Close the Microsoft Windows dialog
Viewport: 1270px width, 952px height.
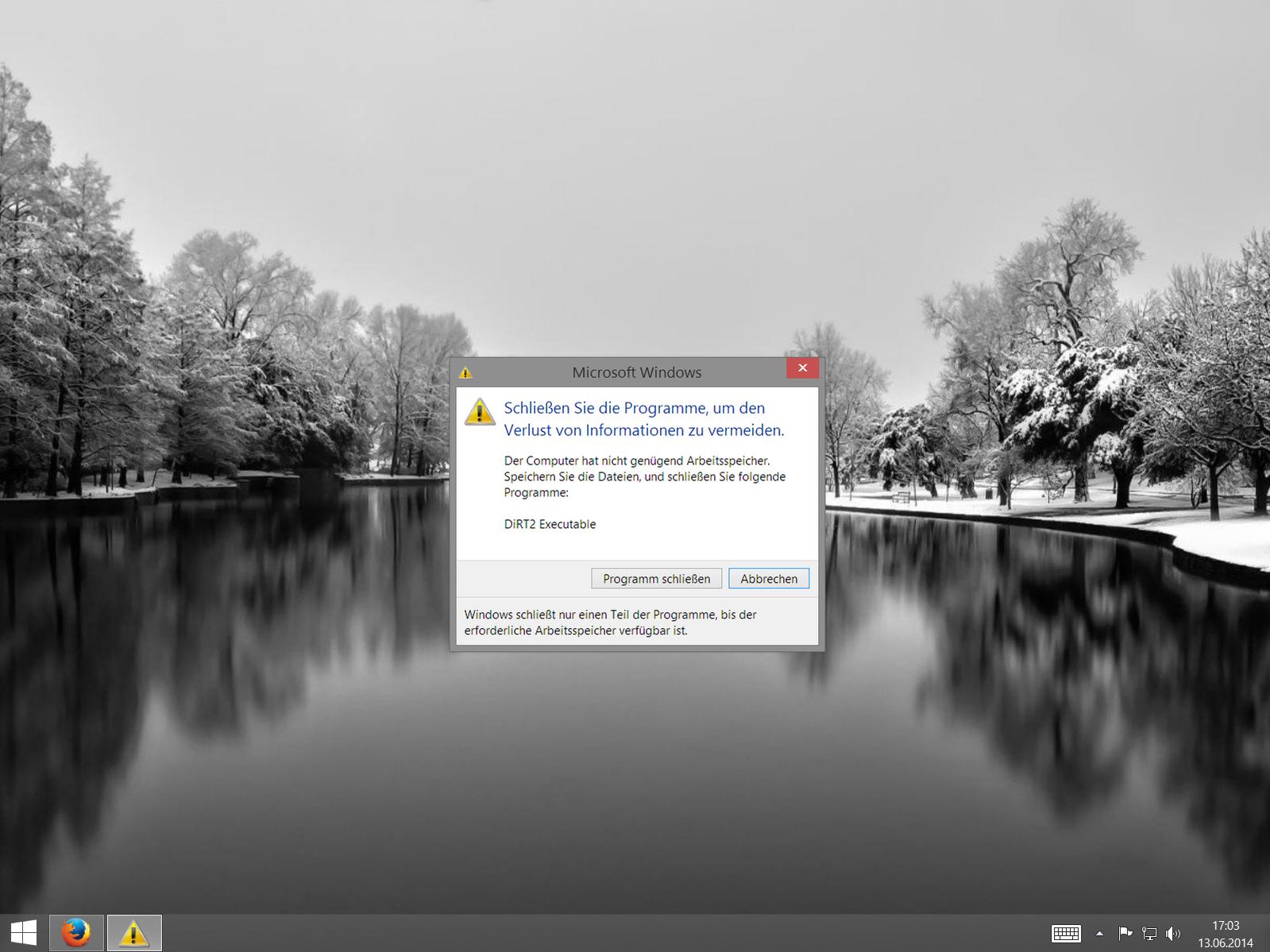[802, 368]
